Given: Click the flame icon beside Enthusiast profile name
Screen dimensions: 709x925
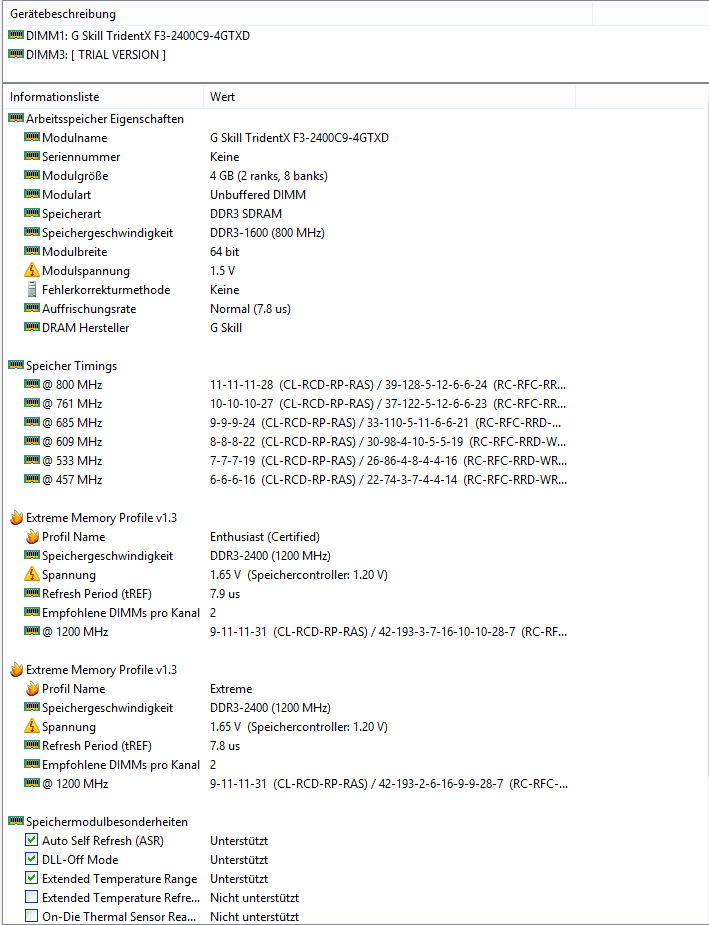Looking at the screenshot, I should (x=32, y=536).
